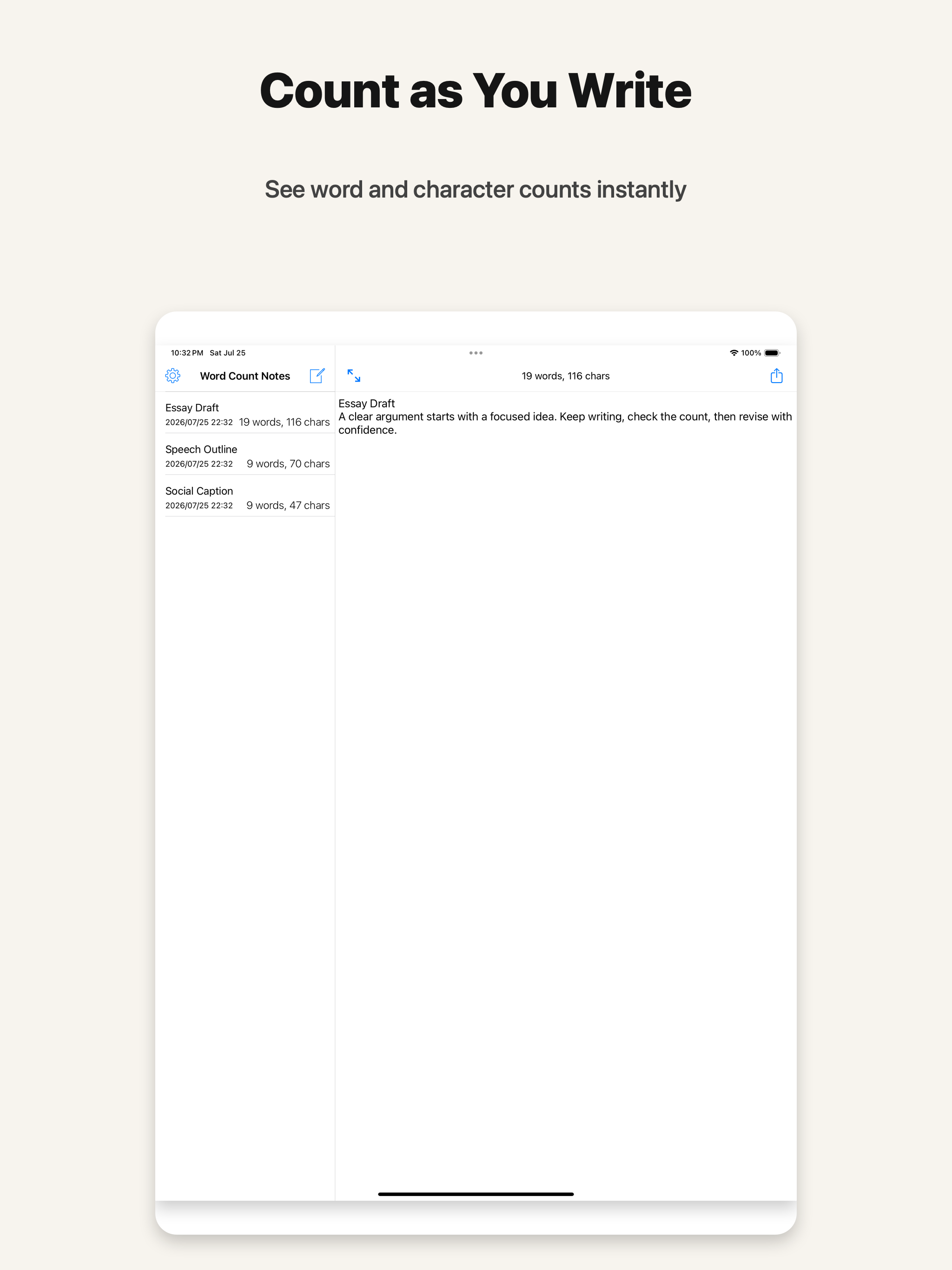Tap the share icon in editor toolbar
The height and width of the screenshot is (1270, 952).
point(776,376)
